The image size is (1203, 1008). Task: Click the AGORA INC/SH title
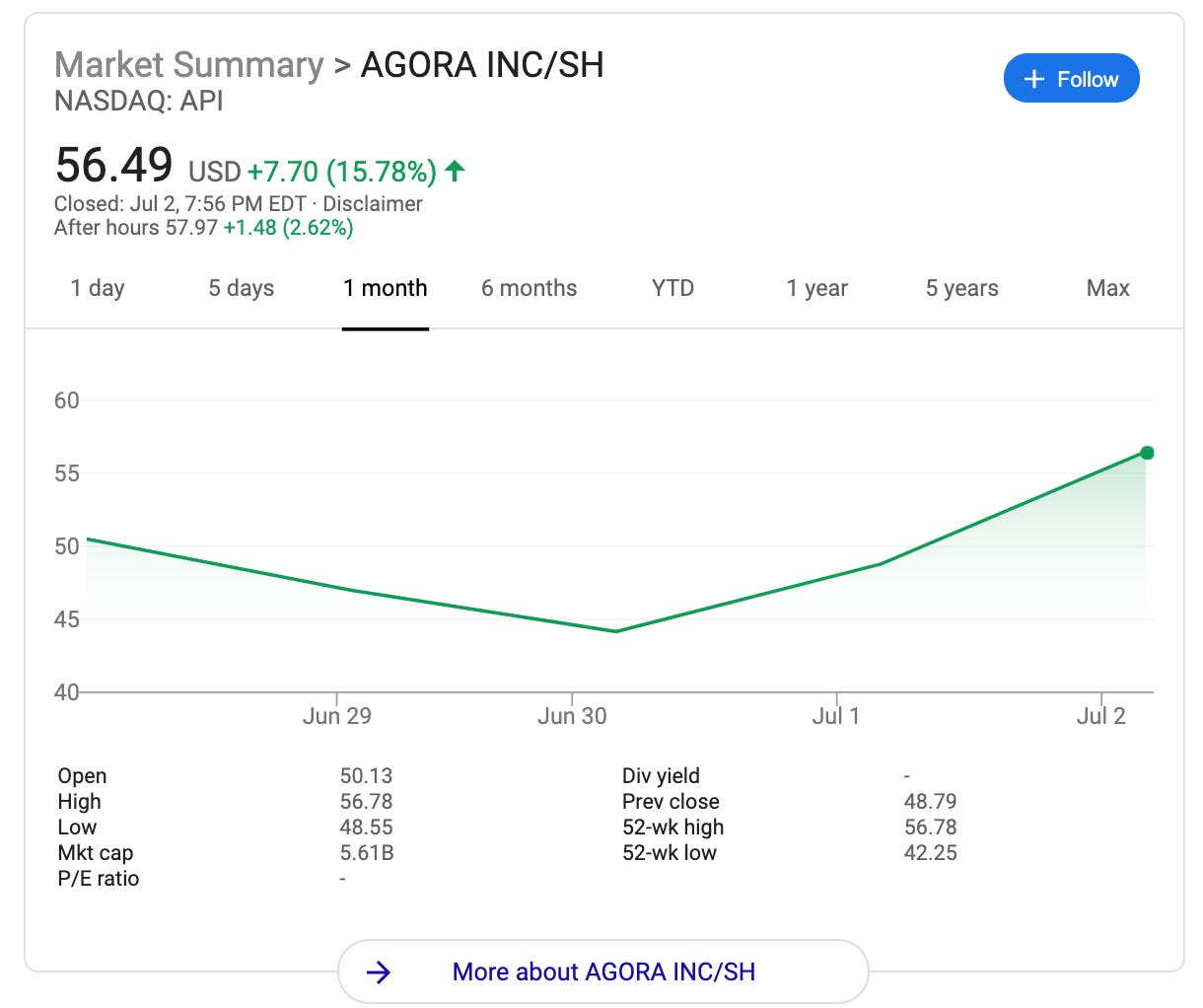482,65
